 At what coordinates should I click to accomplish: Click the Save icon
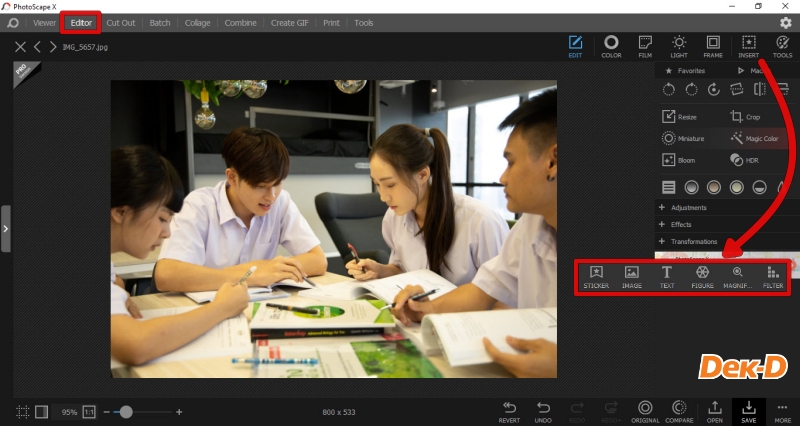point(748,410)
